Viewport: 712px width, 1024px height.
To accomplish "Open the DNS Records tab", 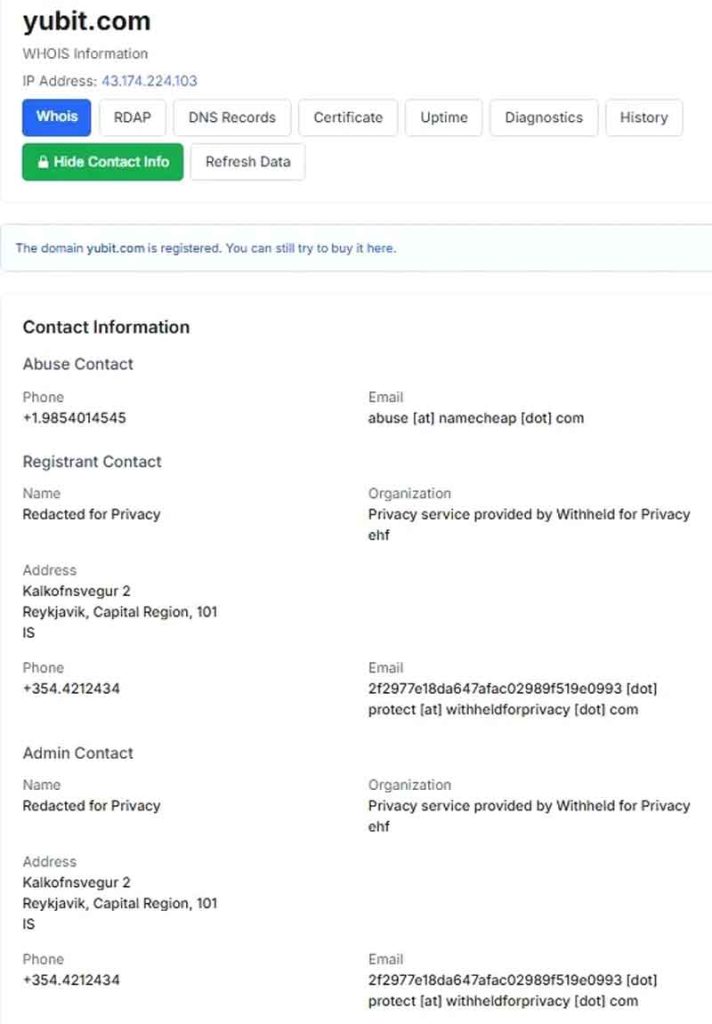I will (232, 118).
